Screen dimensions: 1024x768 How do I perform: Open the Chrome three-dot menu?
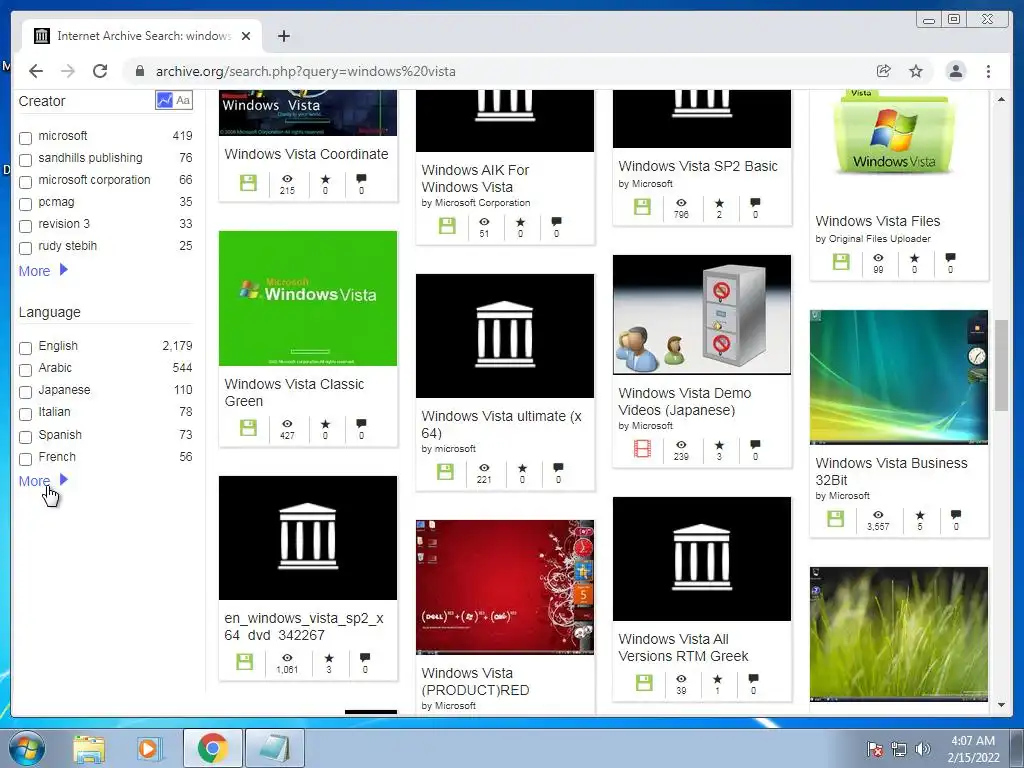pos(988,71)
